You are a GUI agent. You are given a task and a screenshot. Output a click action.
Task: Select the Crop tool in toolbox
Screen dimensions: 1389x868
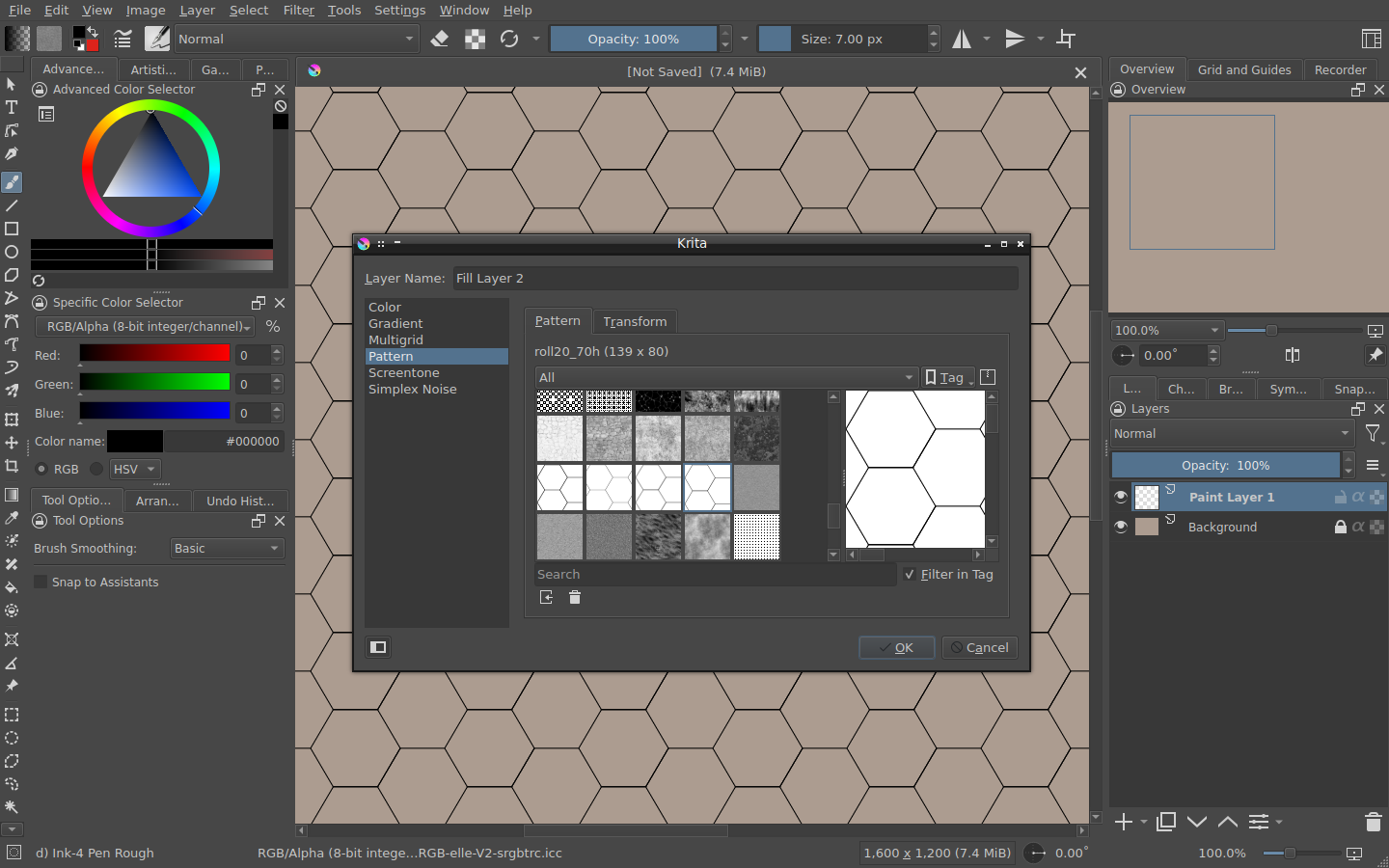point(12,466)
